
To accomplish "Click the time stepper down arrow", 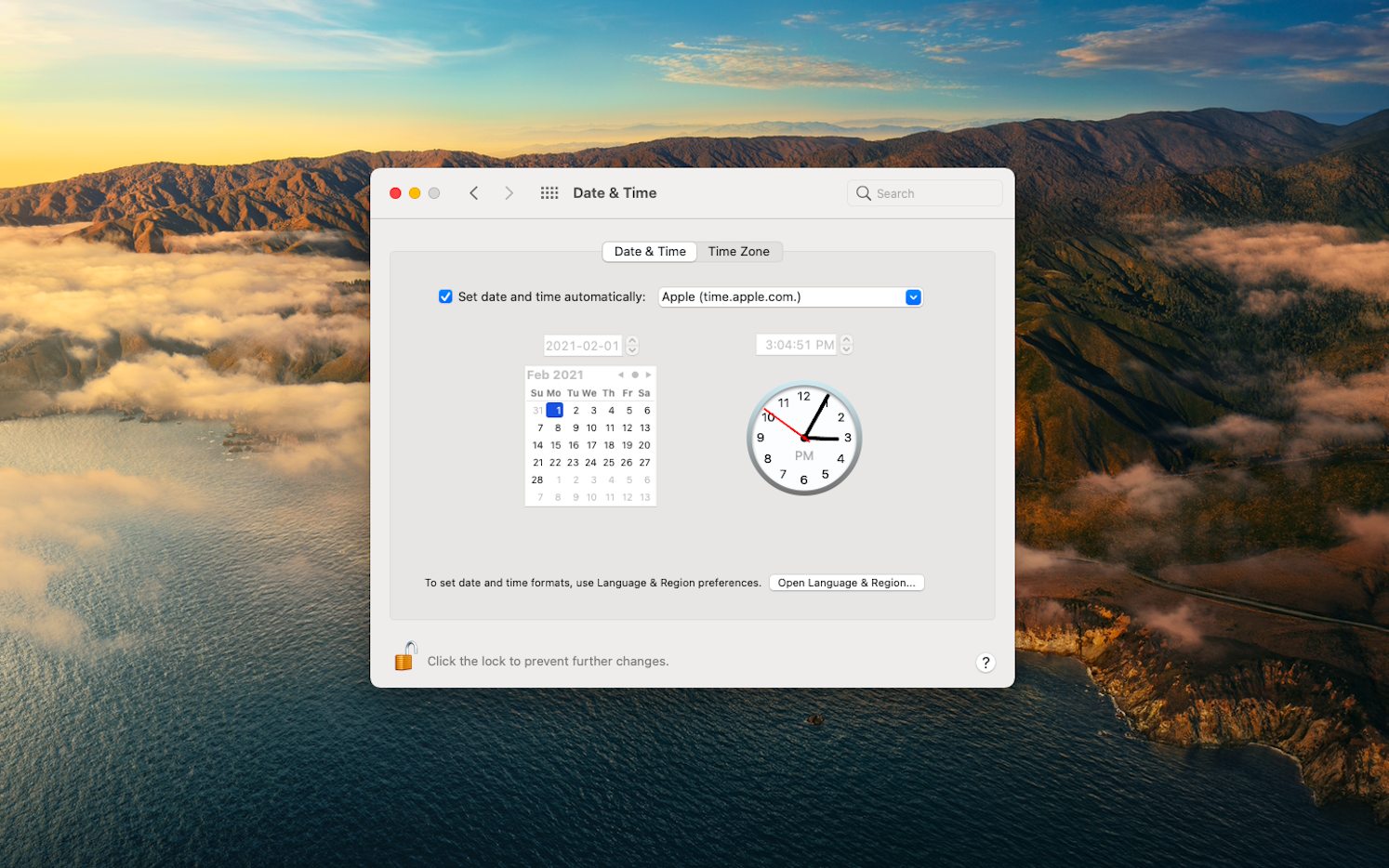I will pyautogui.click(x=846, y=349).
